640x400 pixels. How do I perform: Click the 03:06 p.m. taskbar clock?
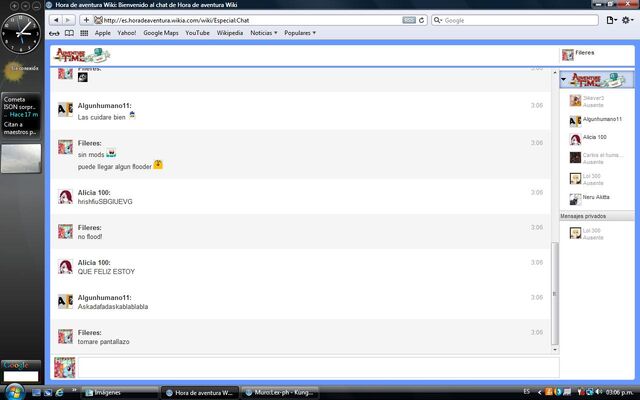(621, 392)
